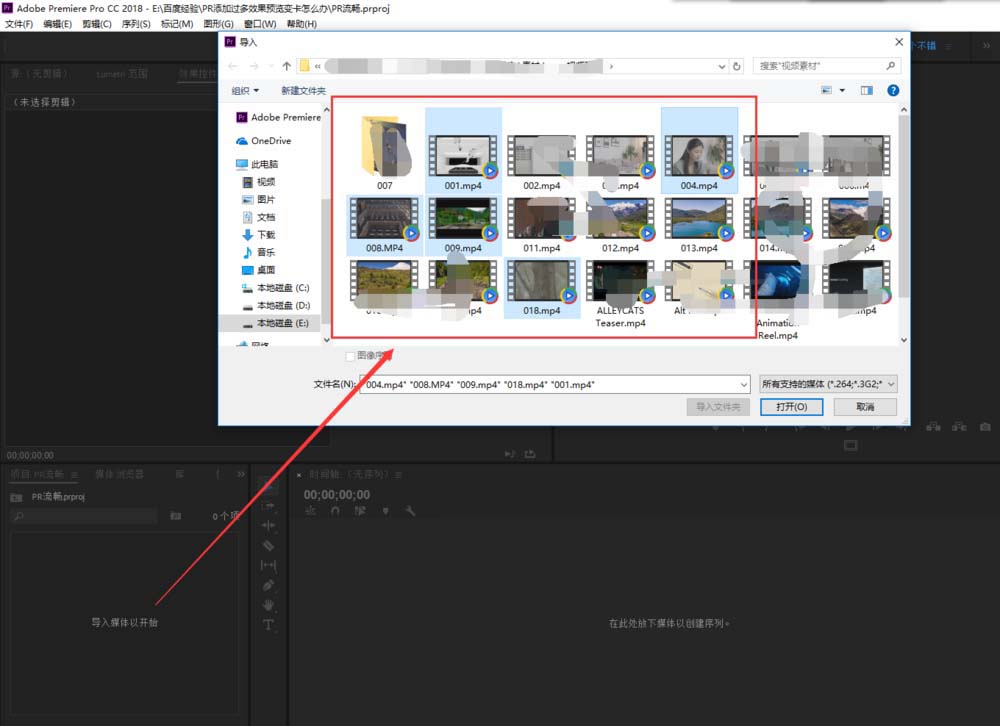The image size is (1000, 726).
Task: Select the Ripple Edit tool
Action: tap(268, 525)
